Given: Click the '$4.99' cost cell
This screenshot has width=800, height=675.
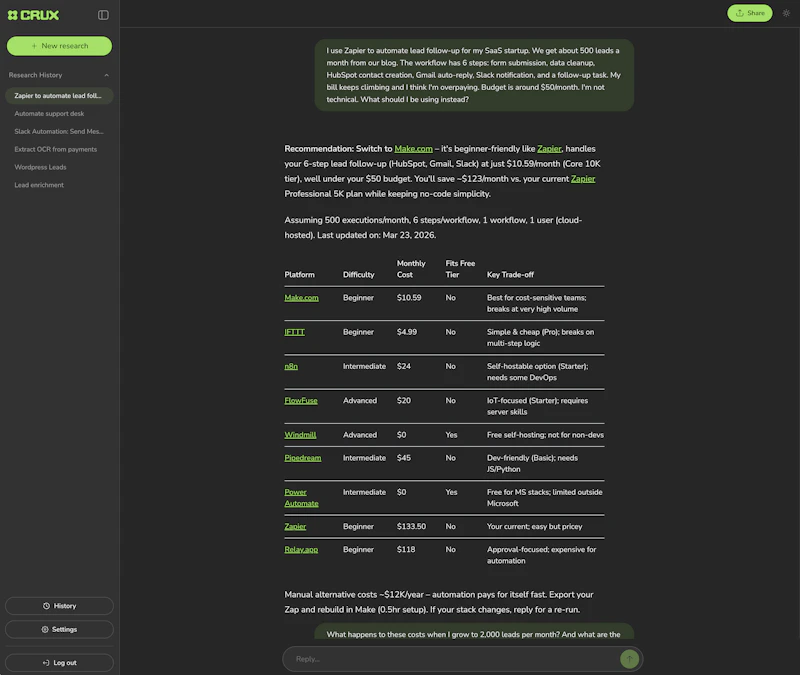Looking at the screenshot, I should [407, 332].
